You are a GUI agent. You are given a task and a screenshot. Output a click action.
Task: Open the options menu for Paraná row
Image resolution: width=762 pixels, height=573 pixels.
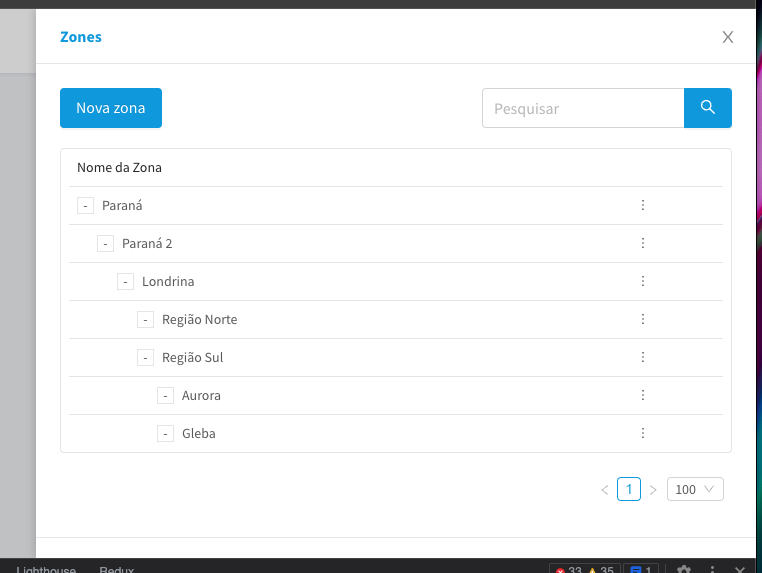pyautogui.click(x=643, y=205)
